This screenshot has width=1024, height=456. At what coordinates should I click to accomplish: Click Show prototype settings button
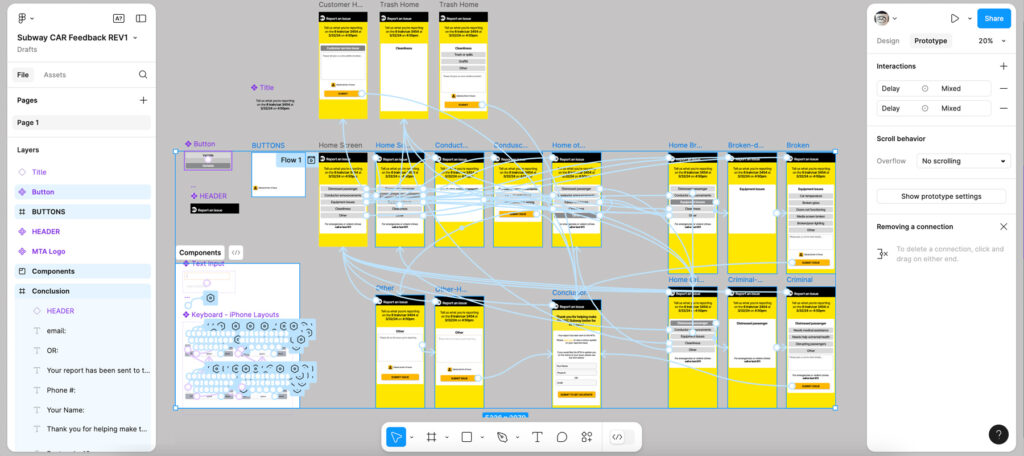pos(941,196)
